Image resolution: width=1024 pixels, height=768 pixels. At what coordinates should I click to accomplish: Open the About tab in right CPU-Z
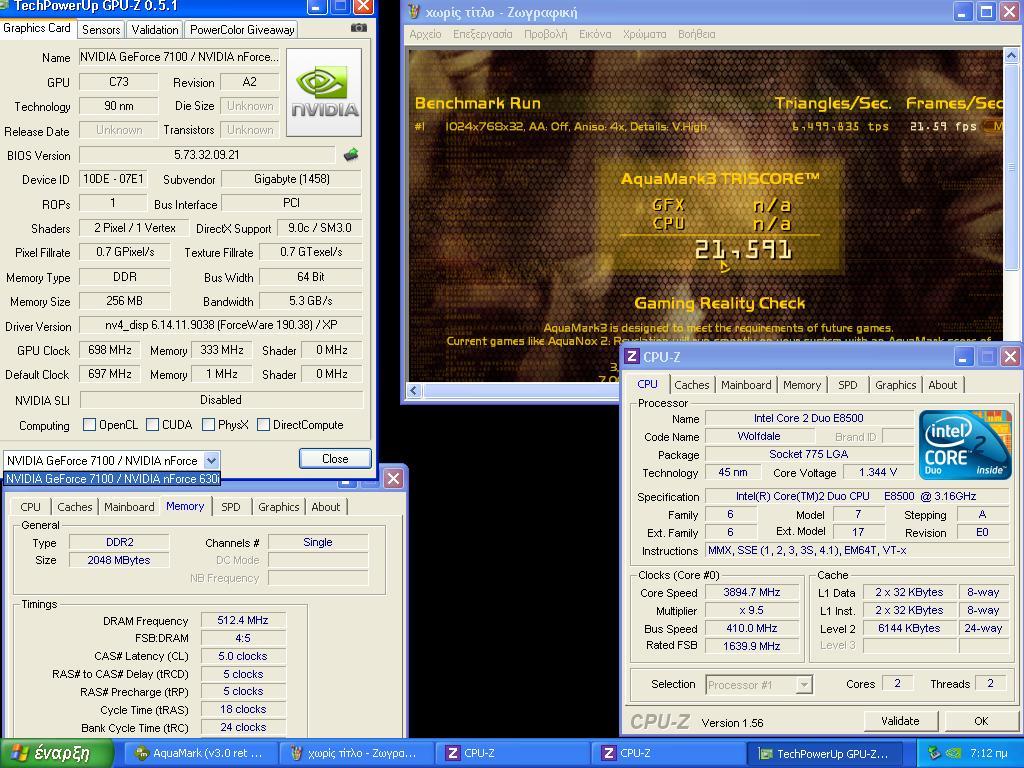coord(942,385)
